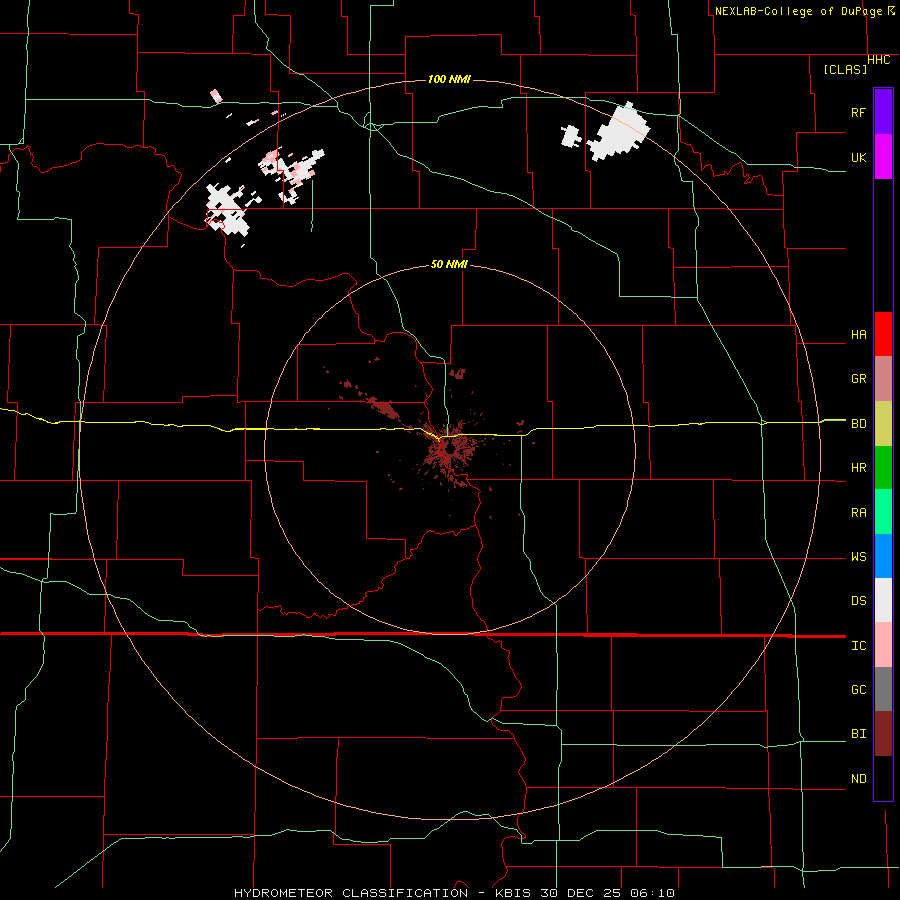The height and width of the screenshot is (900, 900).
Task: Click the GC gray legend swatch
Action: pyautogui.click(x=883, y=689)
